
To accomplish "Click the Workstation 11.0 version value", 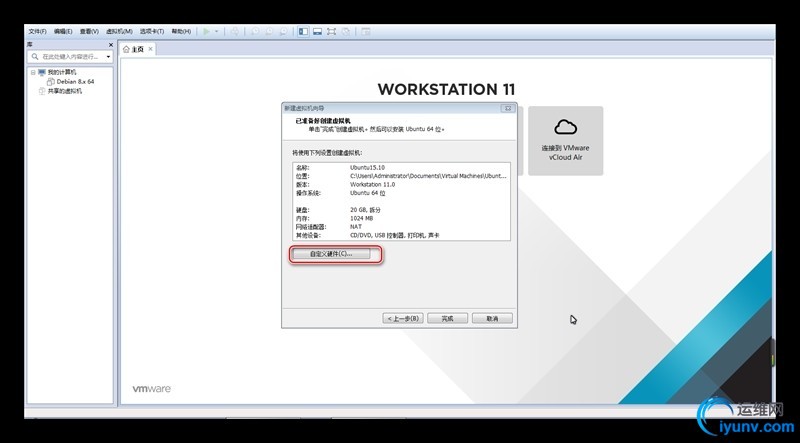I will tap(372, 184).
